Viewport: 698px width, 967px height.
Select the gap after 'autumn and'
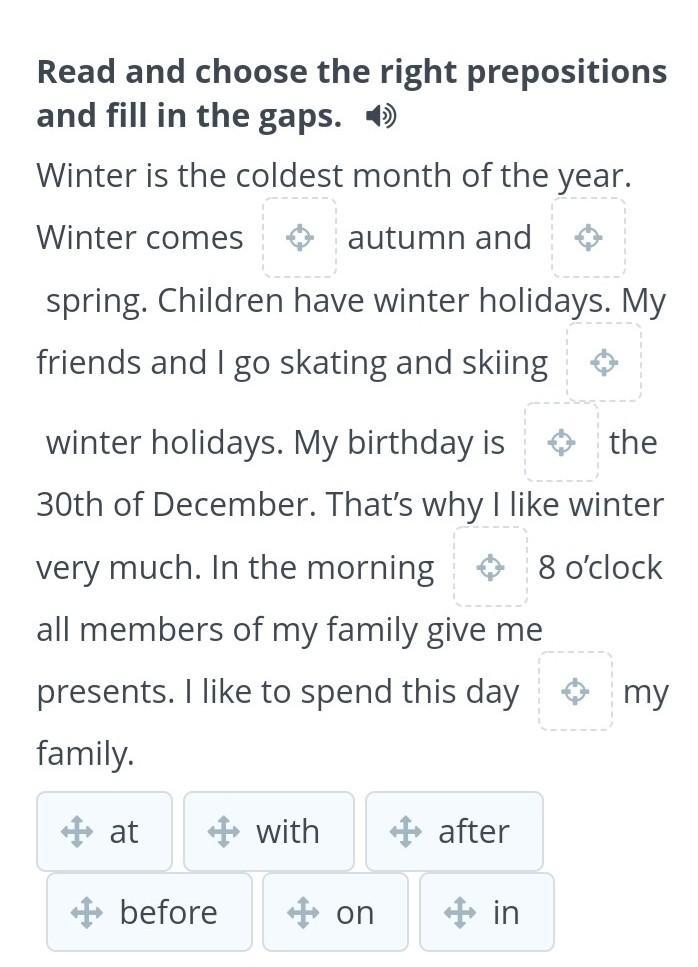[588, 238]
